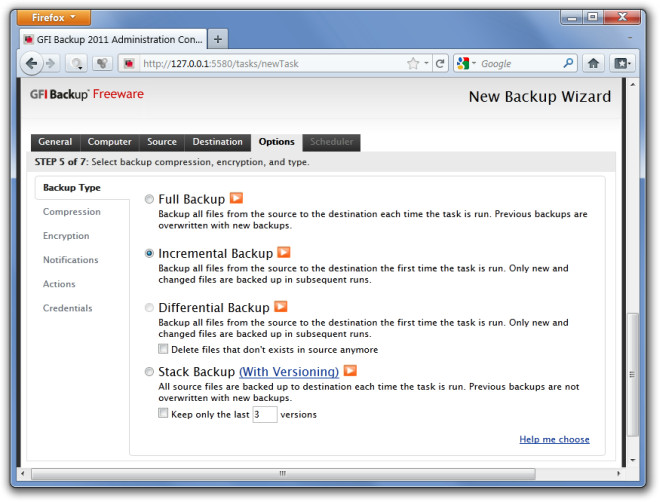This screenshot has height=502, width=660.
Task: Open a new tab with the plus button
Action: tap(218, 40)
